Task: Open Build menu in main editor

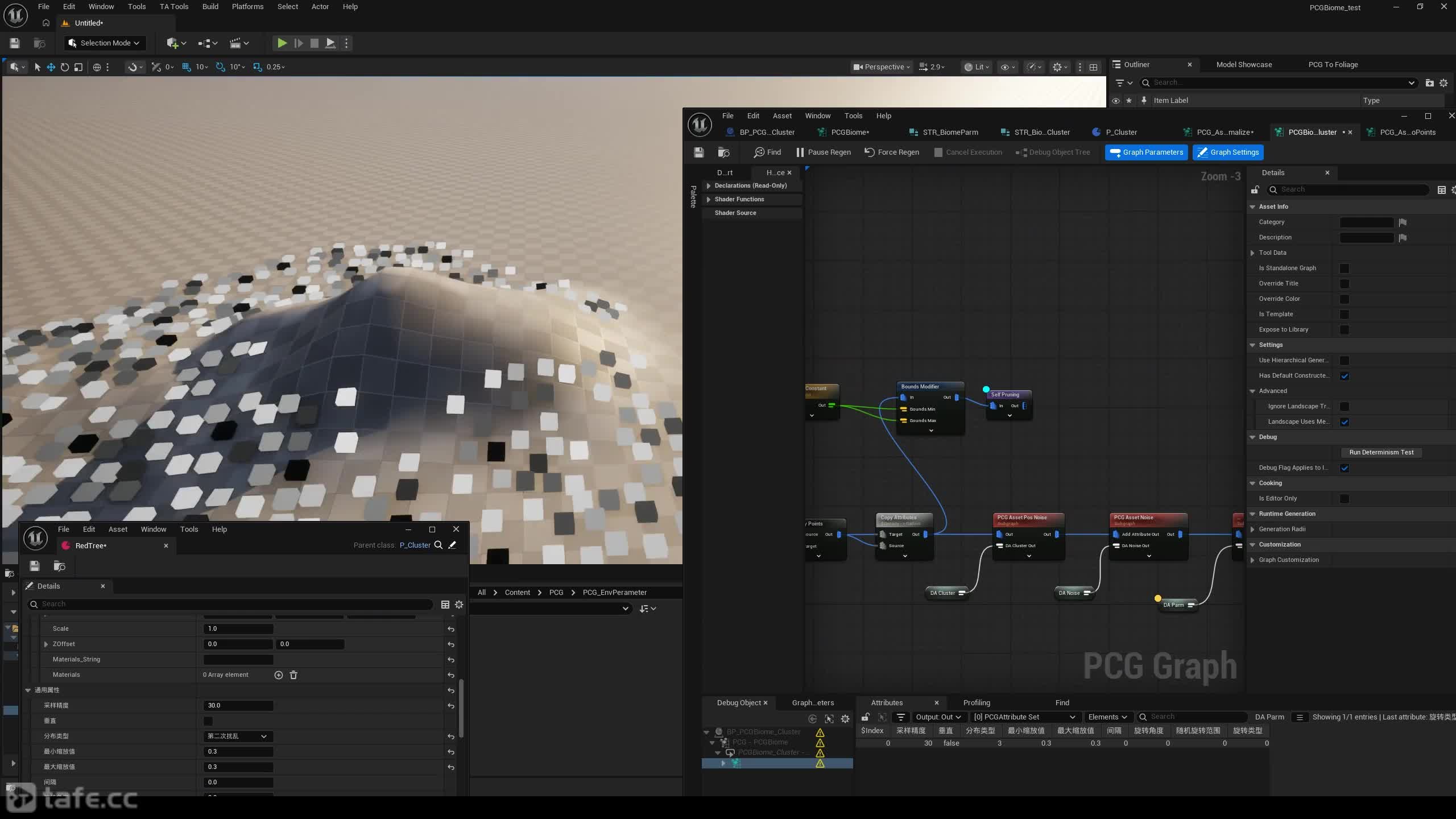Action: tap(210, 7)
